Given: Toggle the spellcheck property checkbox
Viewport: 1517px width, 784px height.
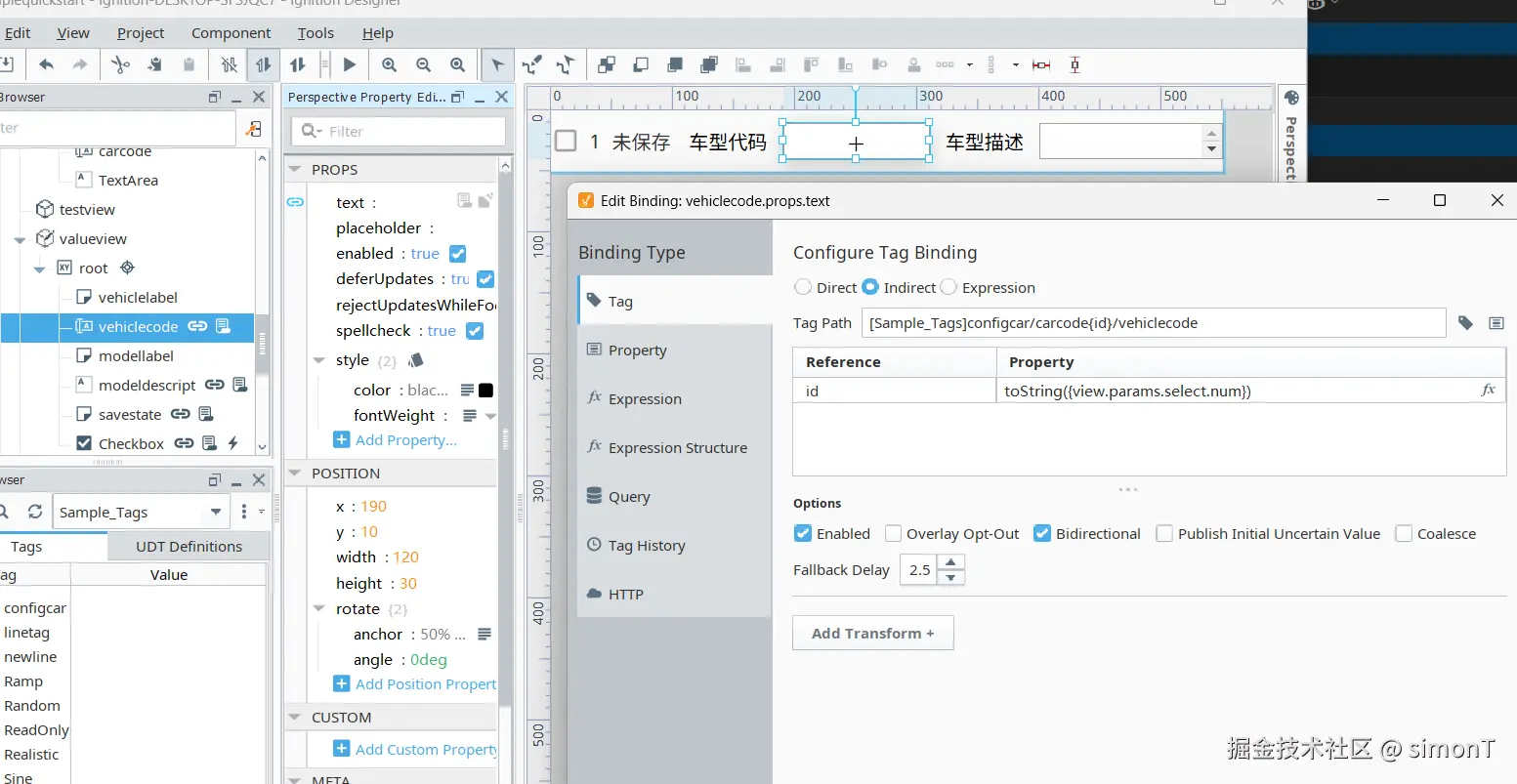Looking at the screenshot, I should (x=475, y=331).
